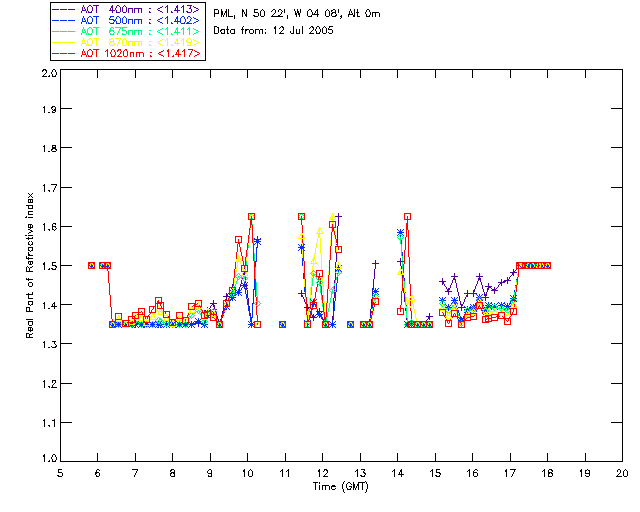
Task: Click the y-axis value 1.3
Action: (49, 344)
